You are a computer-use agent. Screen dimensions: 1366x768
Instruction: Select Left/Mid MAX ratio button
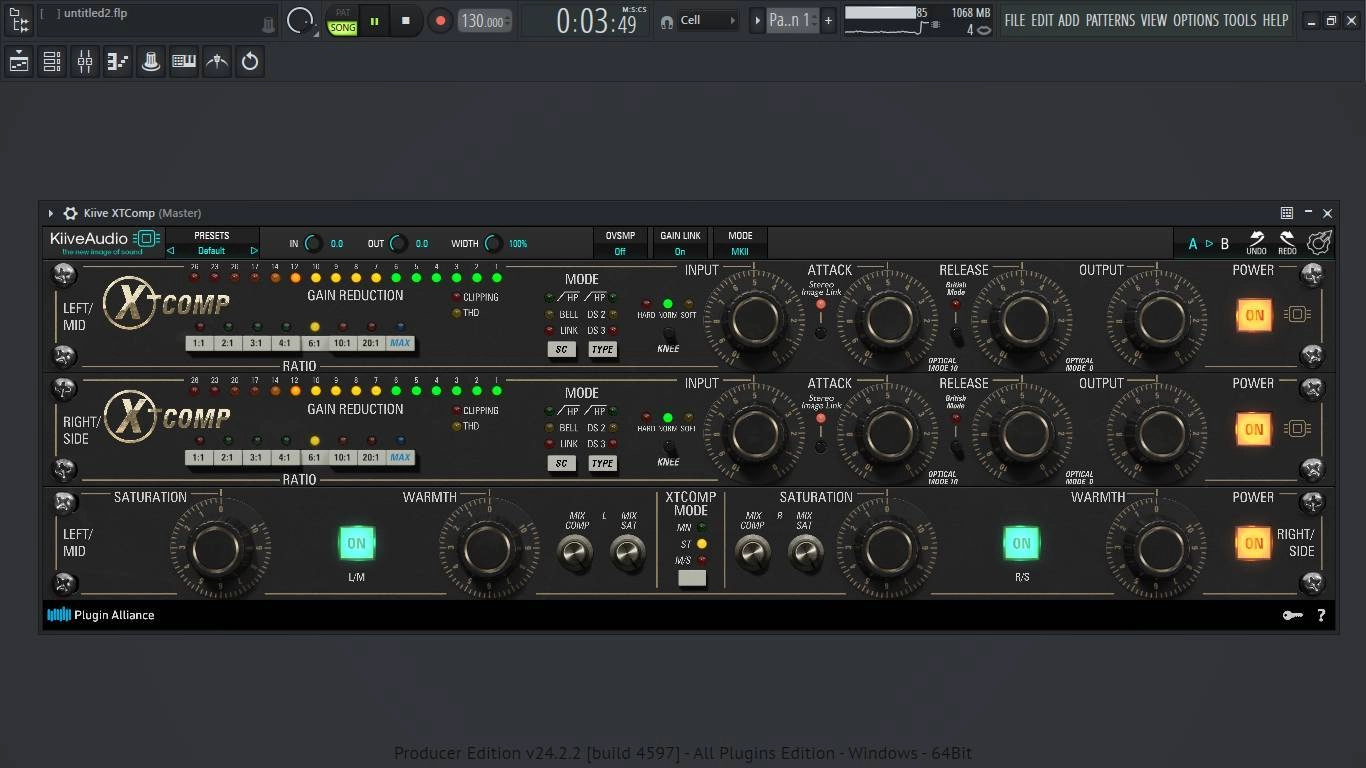[400, 343]
